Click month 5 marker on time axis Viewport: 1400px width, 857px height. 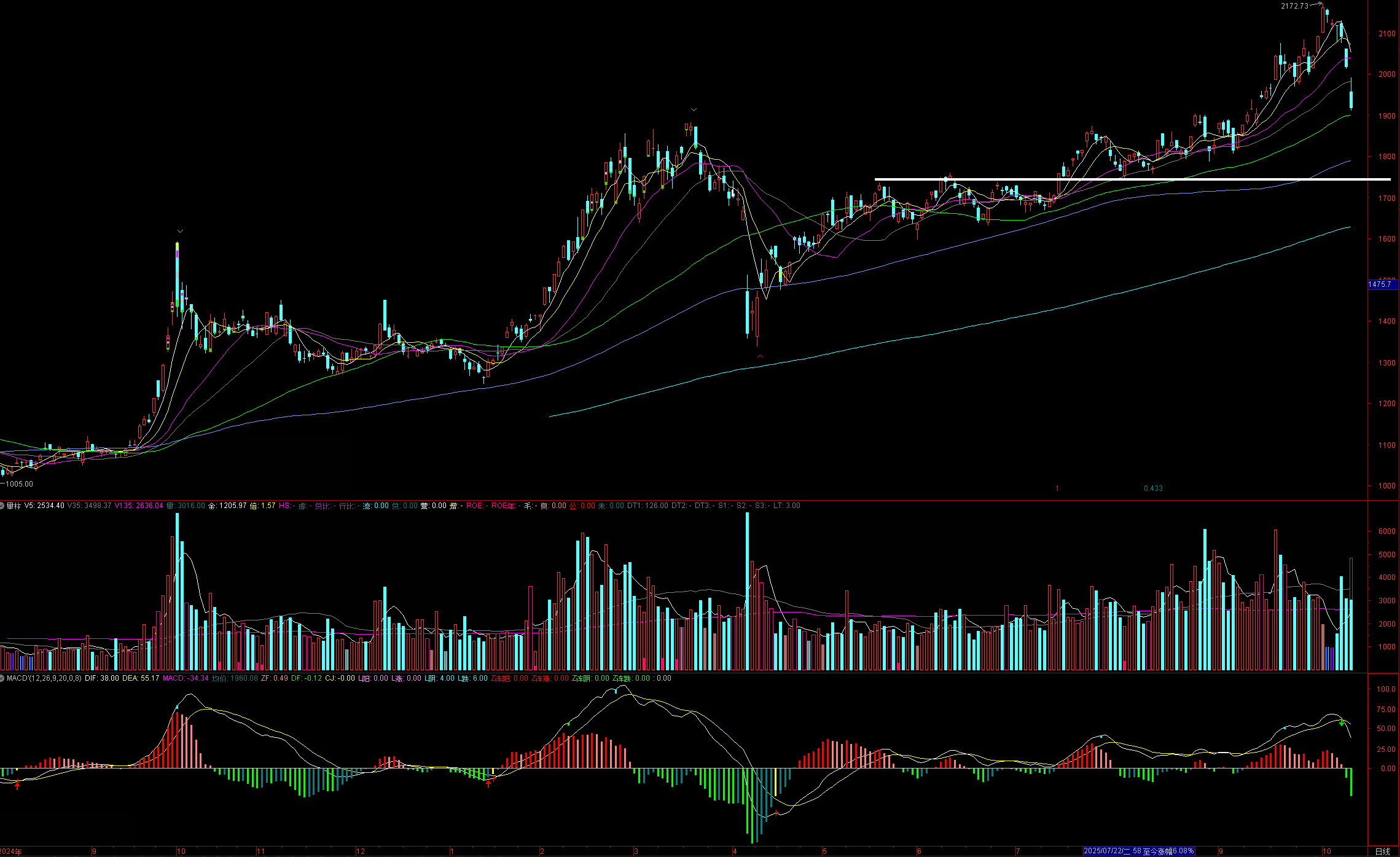[824, 851]
